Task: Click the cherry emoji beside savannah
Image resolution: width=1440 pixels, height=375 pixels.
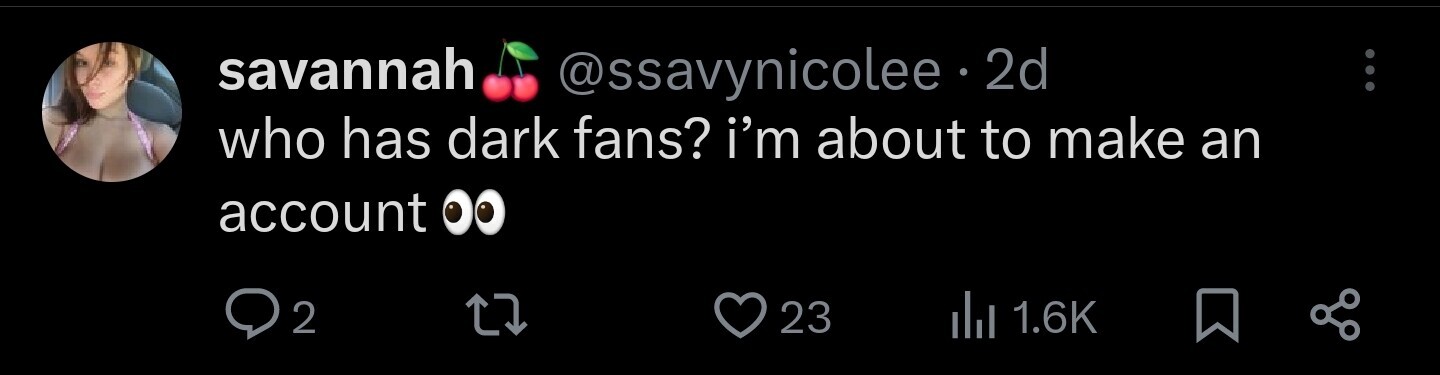Action: pos(510,72)
